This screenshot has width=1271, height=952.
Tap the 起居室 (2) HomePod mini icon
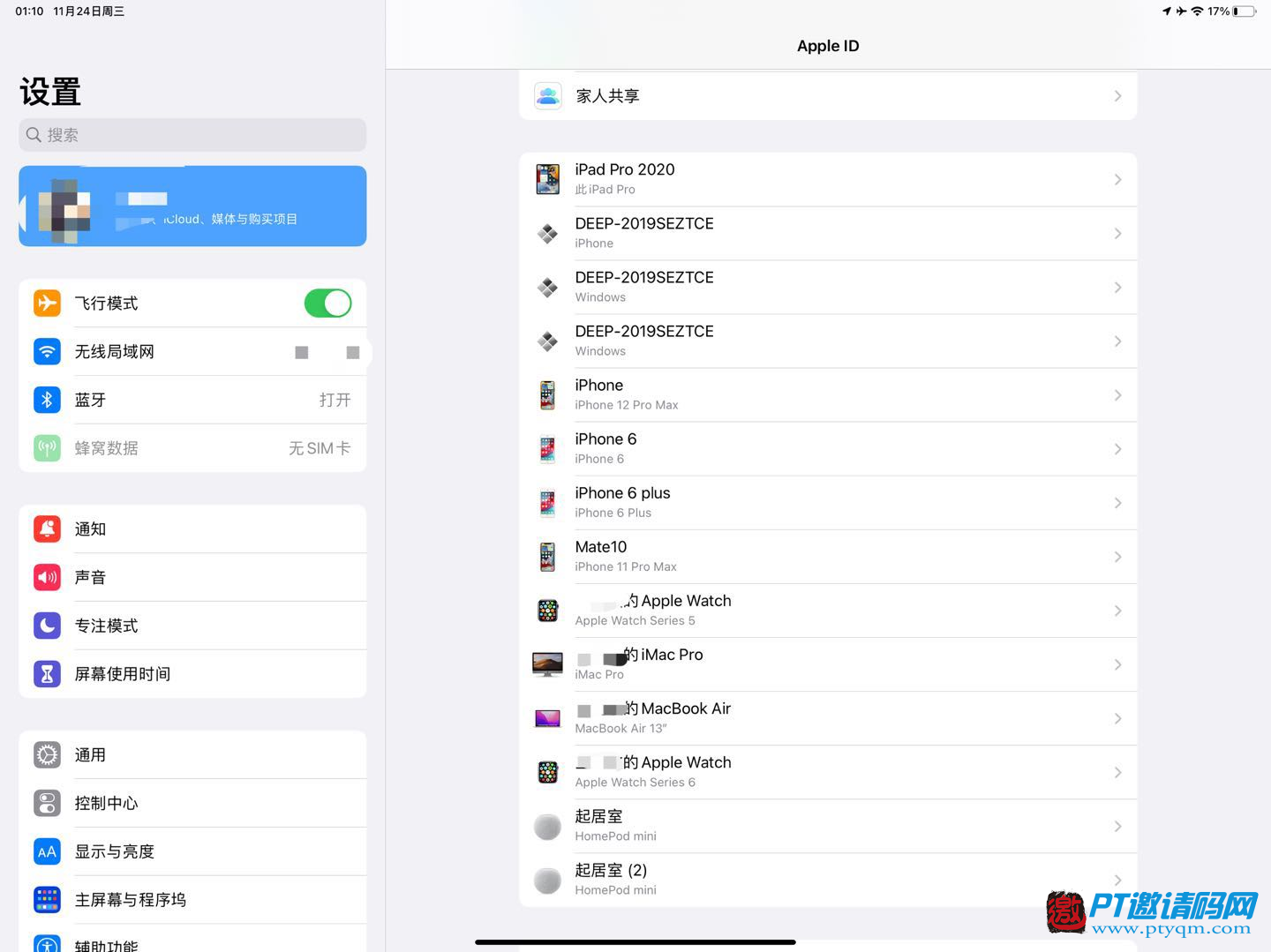click(548, 881)
